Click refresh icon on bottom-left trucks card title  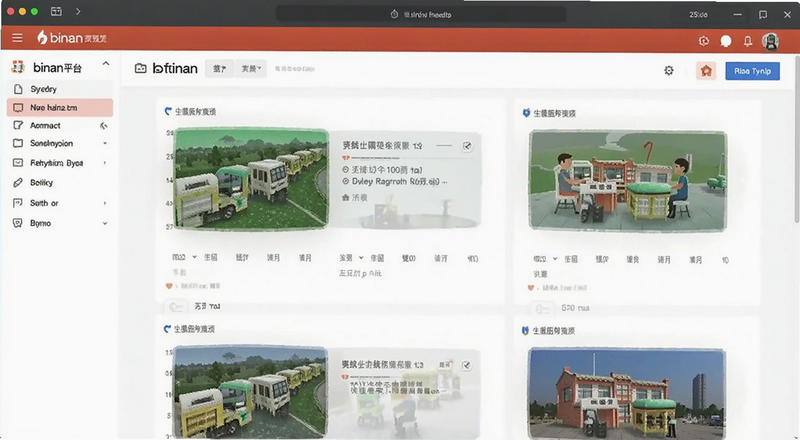[x=167, y=329]
